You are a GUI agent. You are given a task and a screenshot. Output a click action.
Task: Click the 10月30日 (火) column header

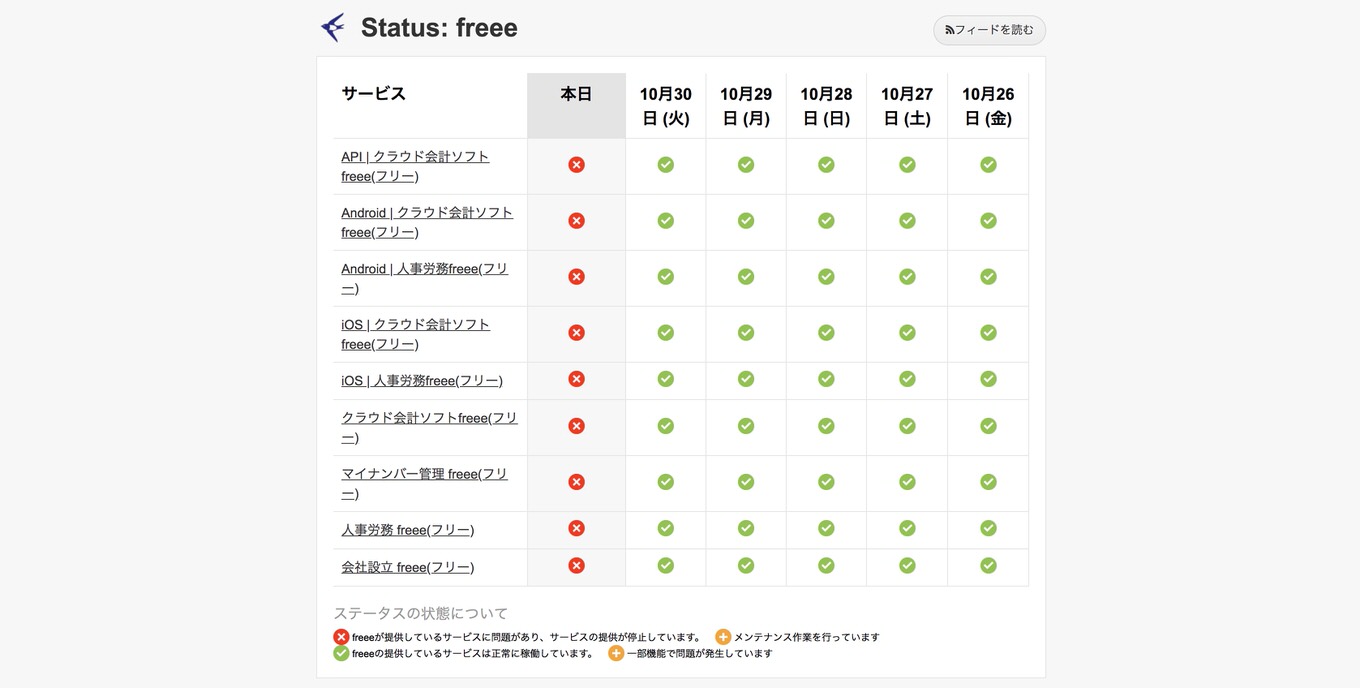tap(666, 106)
